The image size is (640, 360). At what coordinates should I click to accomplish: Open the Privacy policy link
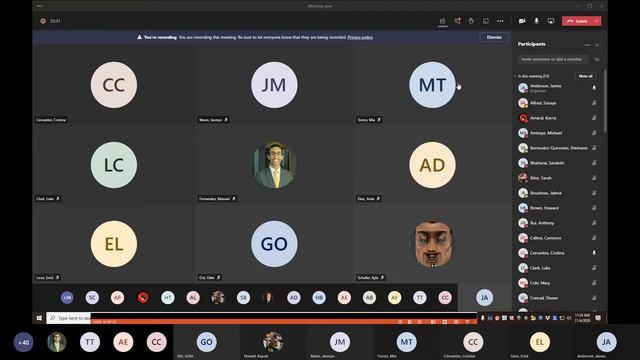360,37
